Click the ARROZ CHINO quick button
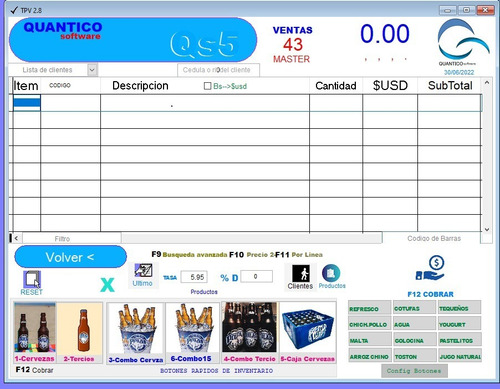The width and height of the screenshot is (500, 389). point(369,356)
